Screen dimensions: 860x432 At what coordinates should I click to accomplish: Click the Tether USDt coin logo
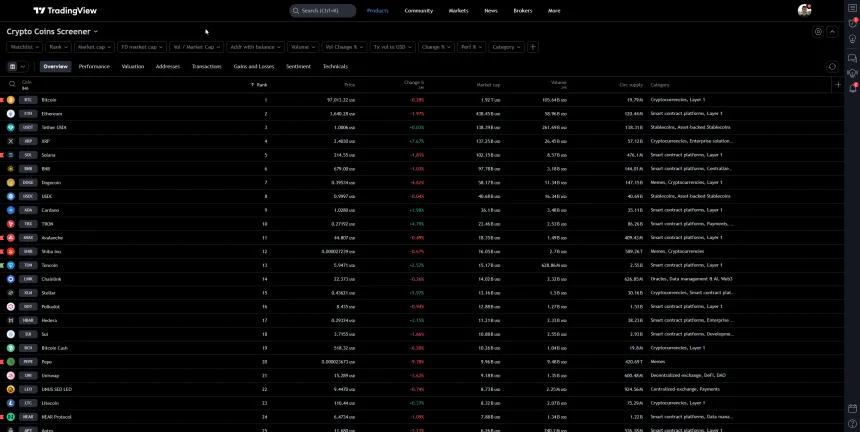pos(11,127)
